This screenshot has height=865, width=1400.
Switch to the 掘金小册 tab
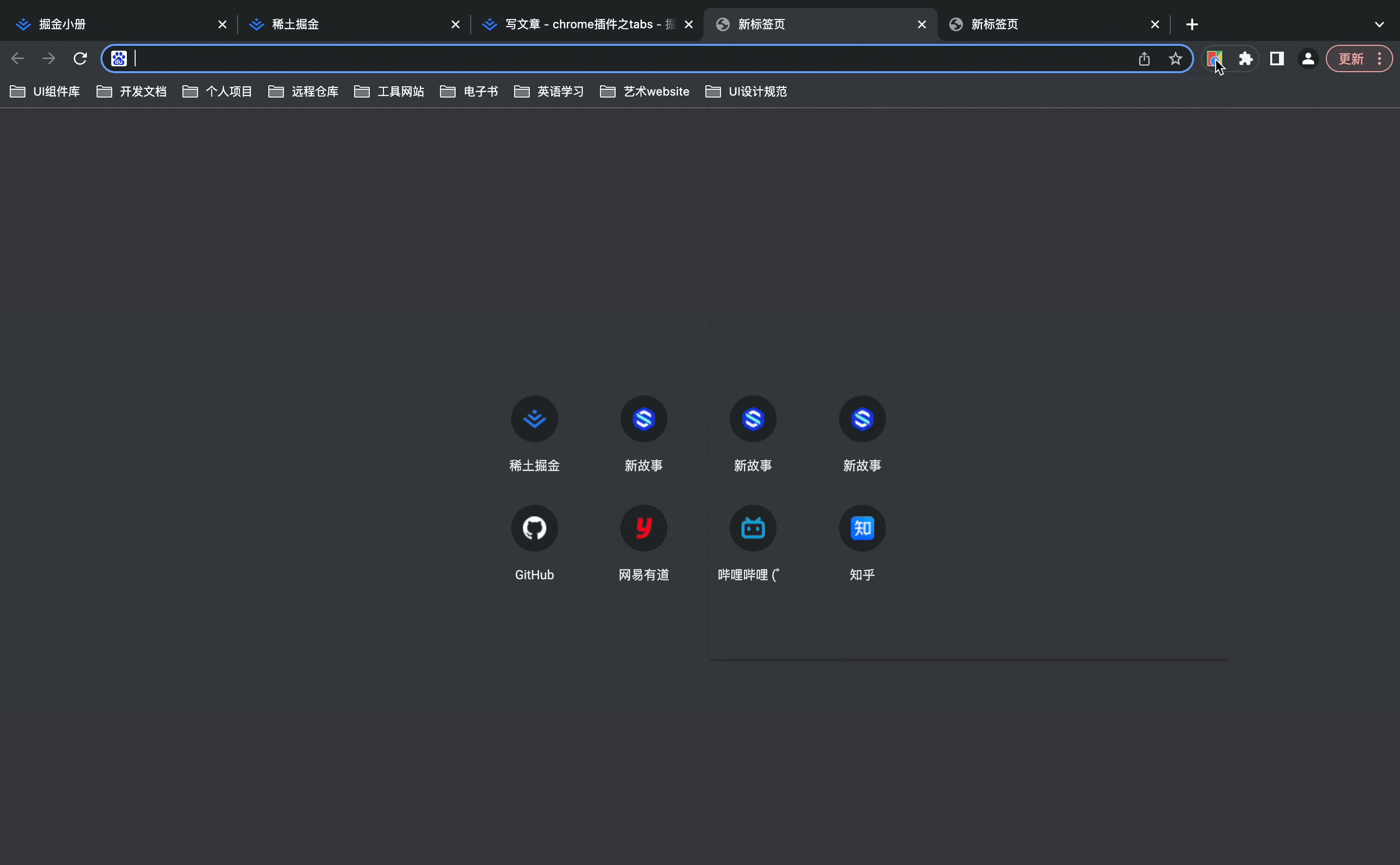pos(115,24)
